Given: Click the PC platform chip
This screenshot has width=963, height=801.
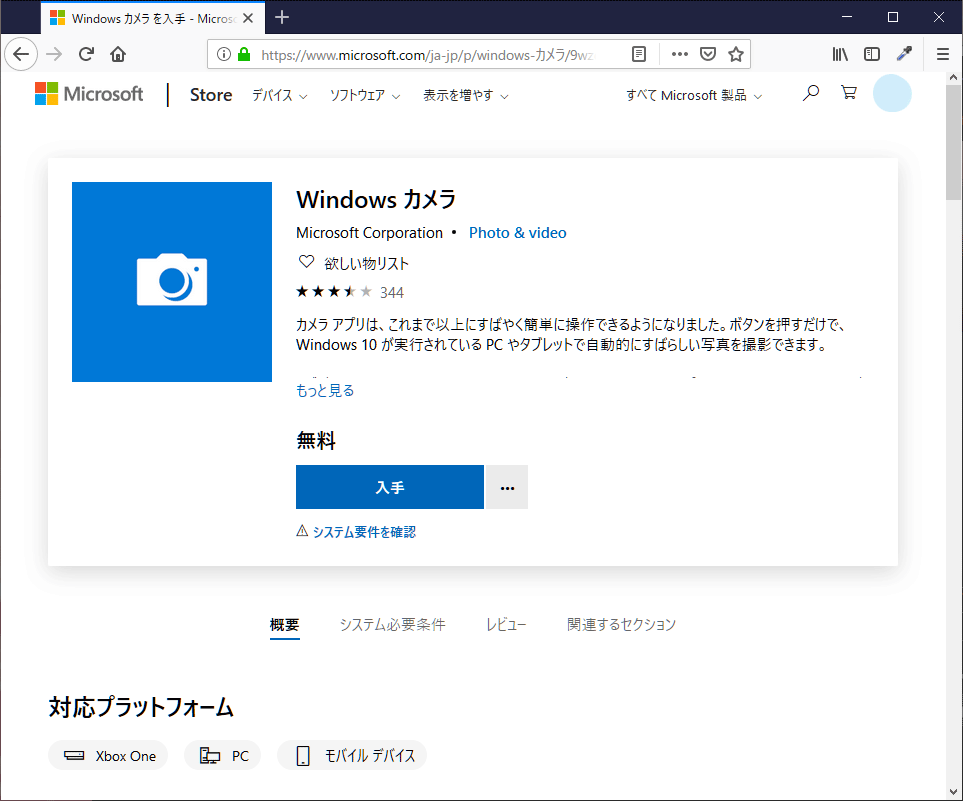Looking at the screenshot, I should [222, 756].
